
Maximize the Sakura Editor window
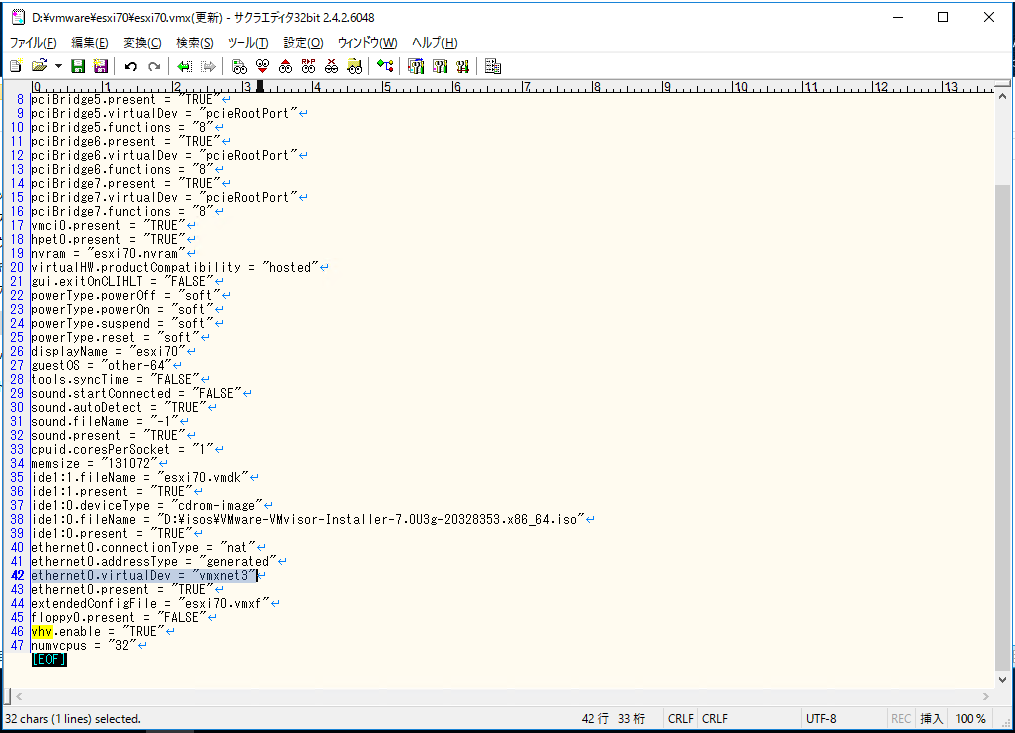[943, 17]
